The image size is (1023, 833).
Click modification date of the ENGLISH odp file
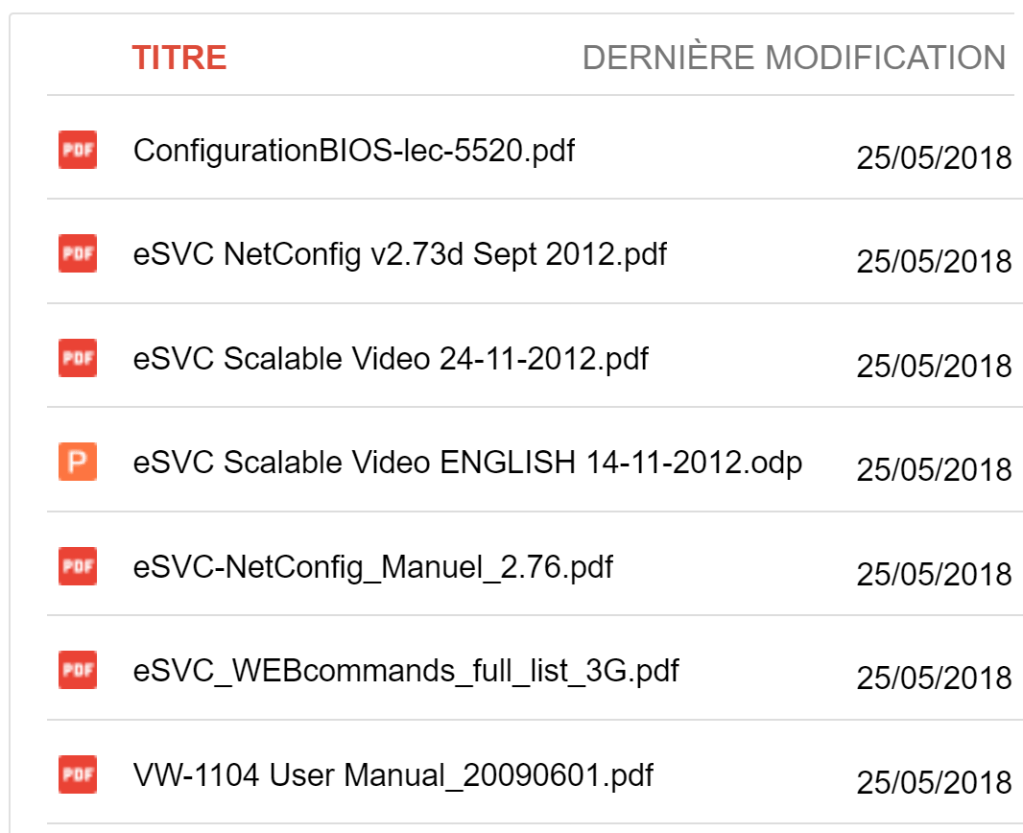pos(934,470)
